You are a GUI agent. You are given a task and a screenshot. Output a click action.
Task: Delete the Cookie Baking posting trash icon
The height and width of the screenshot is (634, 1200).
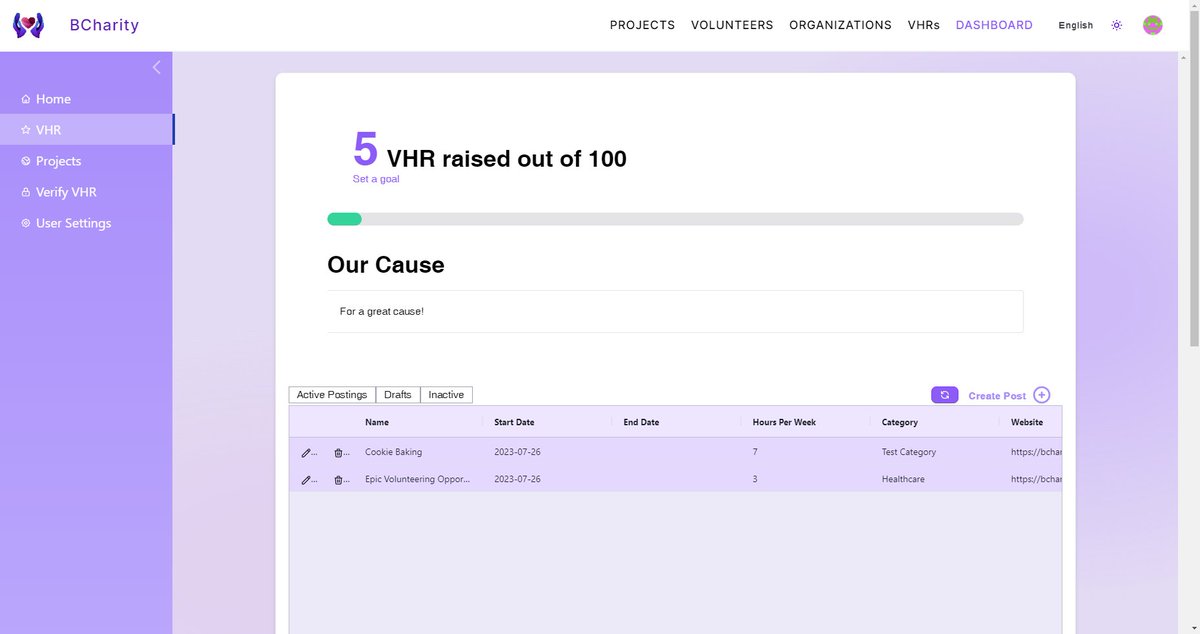coord(338,453)
